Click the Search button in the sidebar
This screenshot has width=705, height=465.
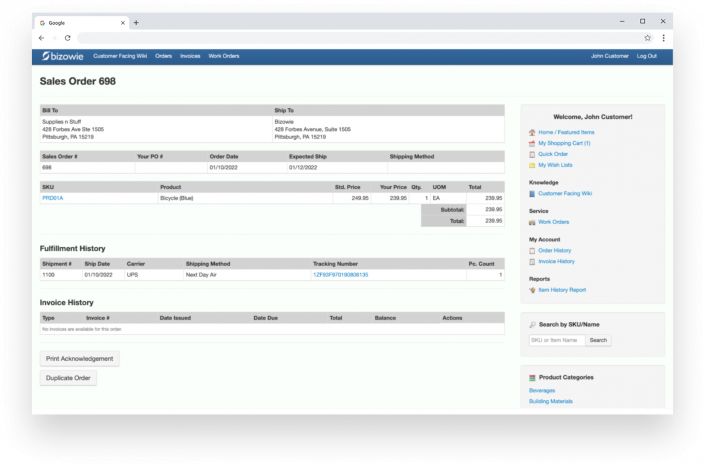click(598, 340)
